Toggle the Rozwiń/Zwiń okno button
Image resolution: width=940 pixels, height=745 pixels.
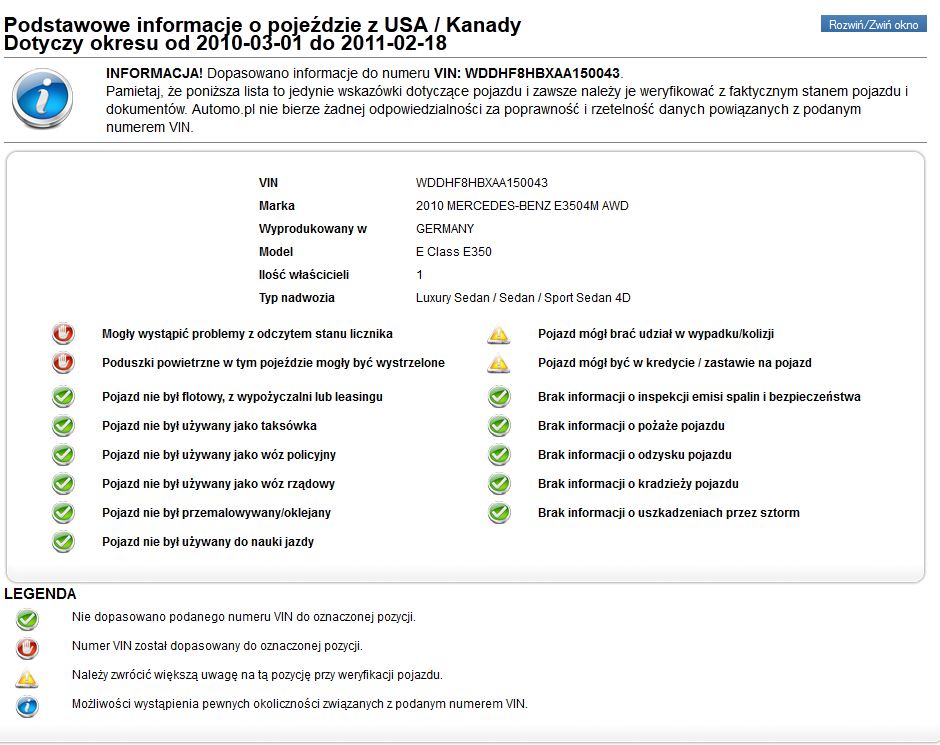pos(873,25)
